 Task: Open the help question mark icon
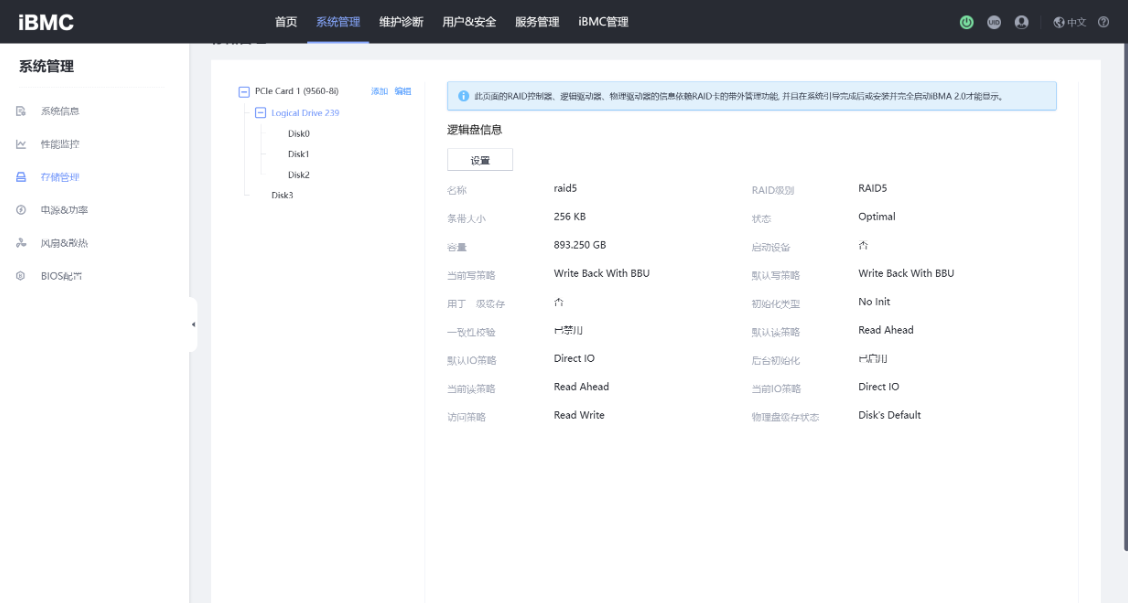coord(1103,22)
